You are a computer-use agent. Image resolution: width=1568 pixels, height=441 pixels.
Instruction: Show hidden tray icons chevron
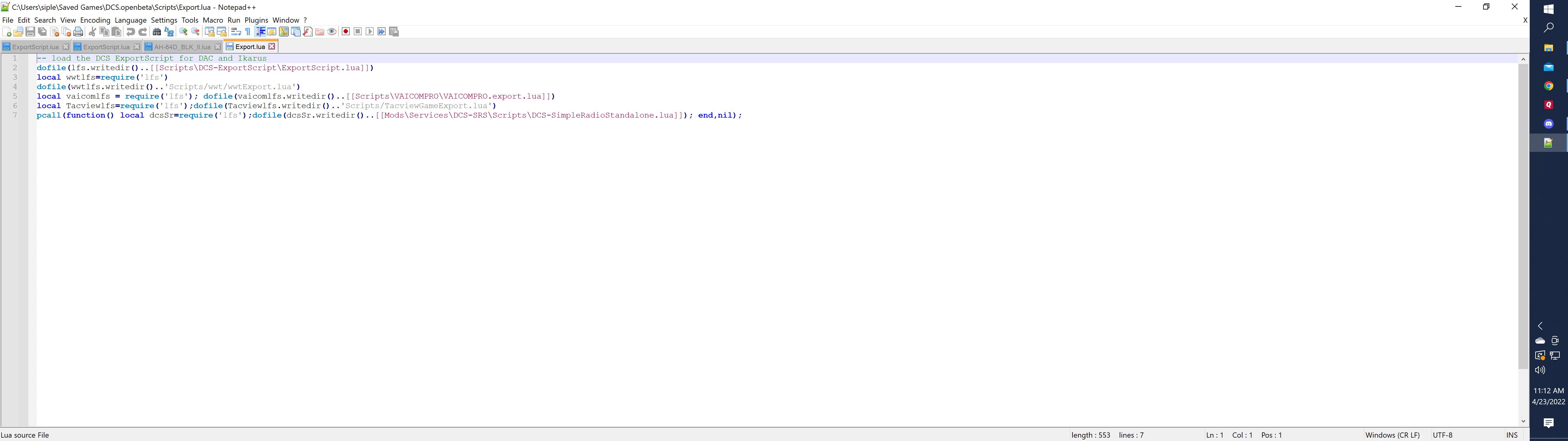[x=1541, y=326]
